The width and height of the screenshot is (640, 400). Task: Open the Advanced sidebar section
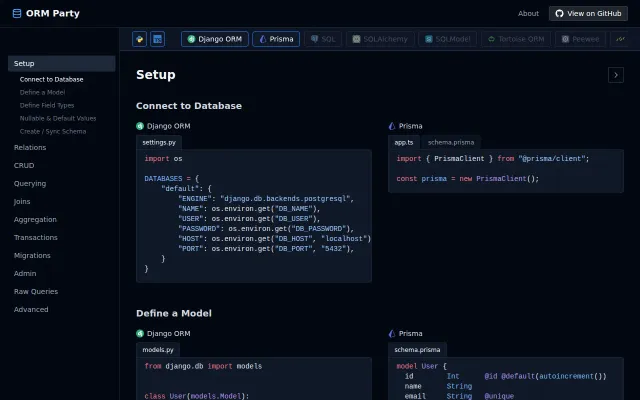click(x=31, y=309)
